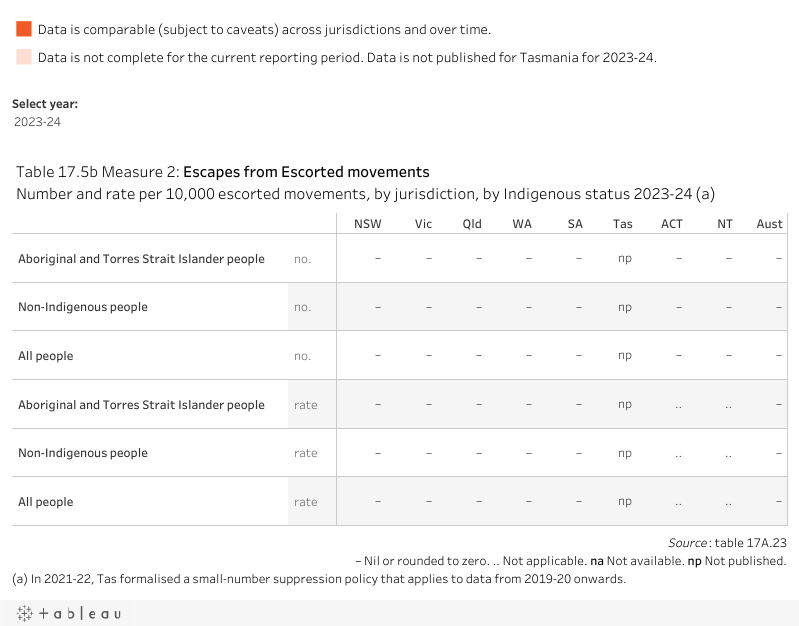Click the light peach incomplete-data legend swatch
This screenshot has height=626, width=799.
pos(24,57)
